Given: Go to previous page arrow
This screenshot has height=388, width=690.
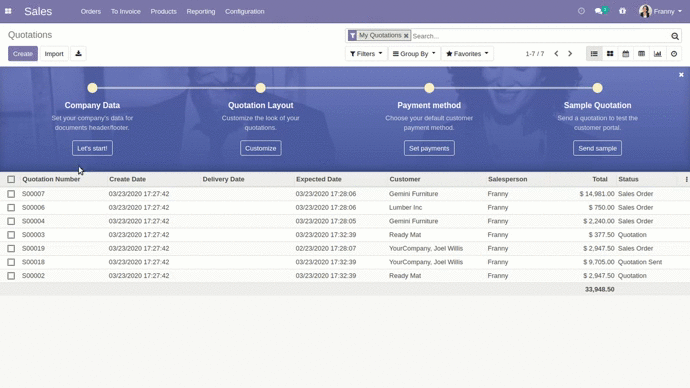Looking at the screenshot, I should point(556,54).
